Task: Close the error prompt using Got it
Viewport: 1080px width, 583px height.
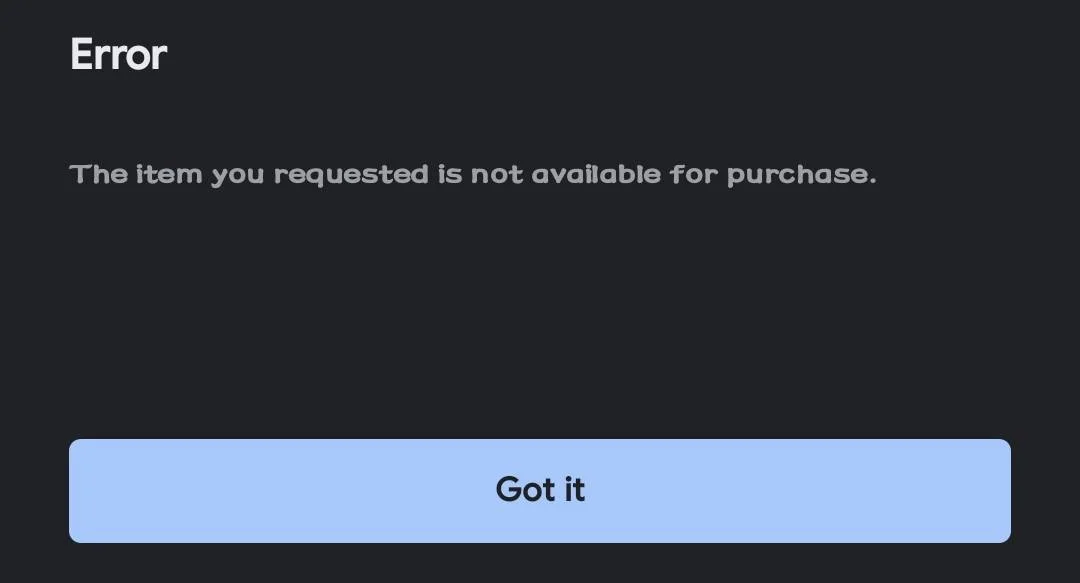Action: click(539, 491)
